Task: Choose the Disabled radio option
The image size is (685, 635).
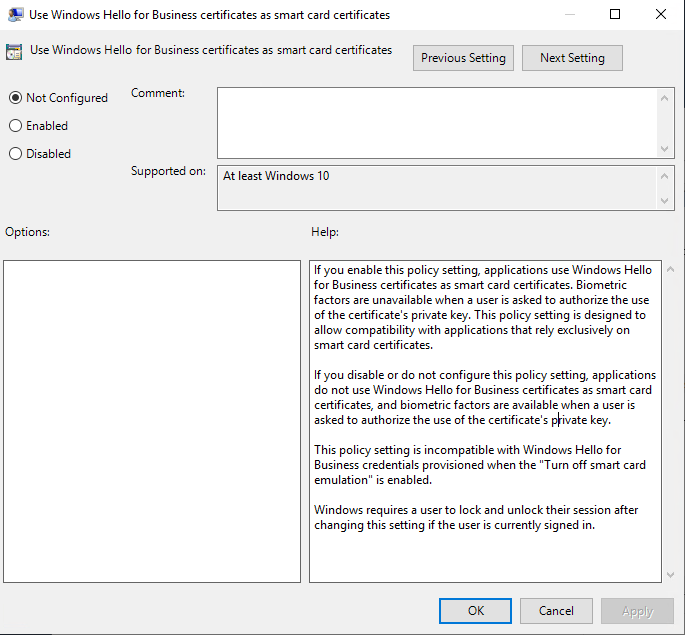Action: click(x=15, y=154)
